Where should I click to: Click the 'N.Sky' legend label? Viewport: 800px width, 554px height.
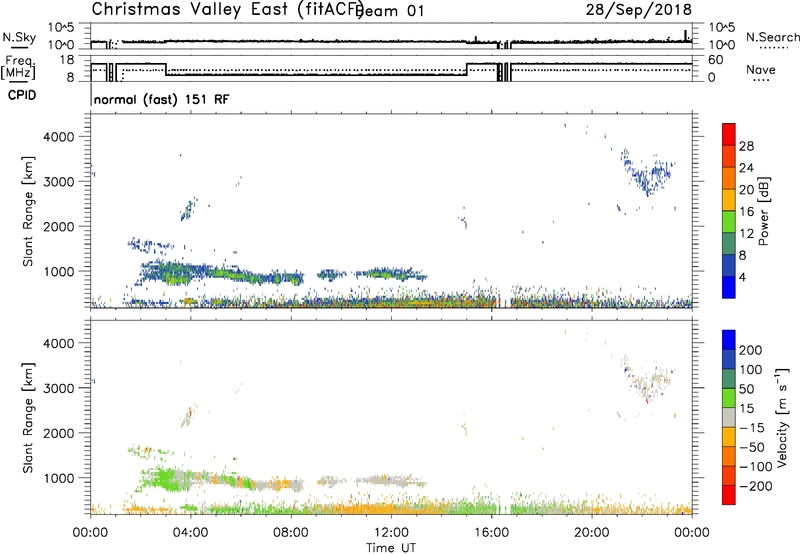tap(19, 37)
